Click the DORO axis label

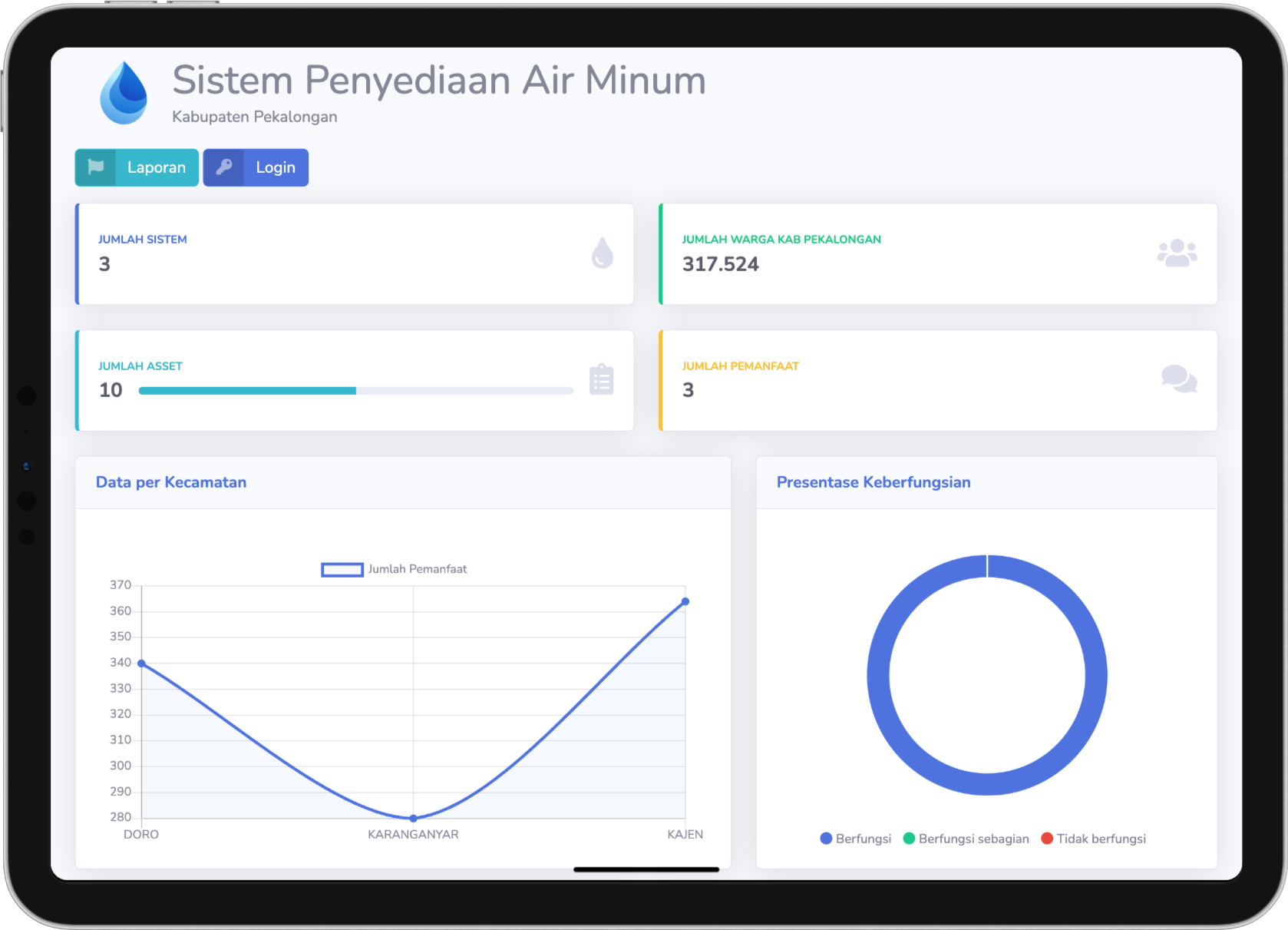(141, 835)
